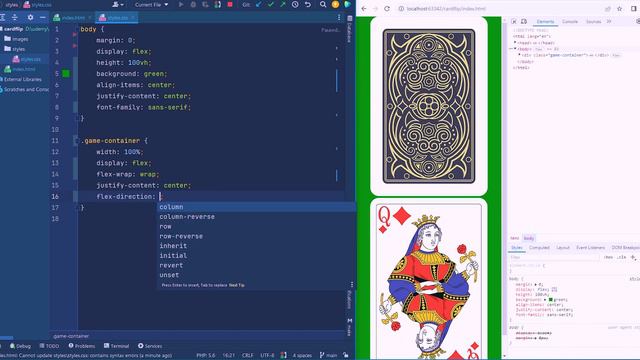Reload the browser page
The width and height of the screenshot is (640, 360).
tap(387, 9)
